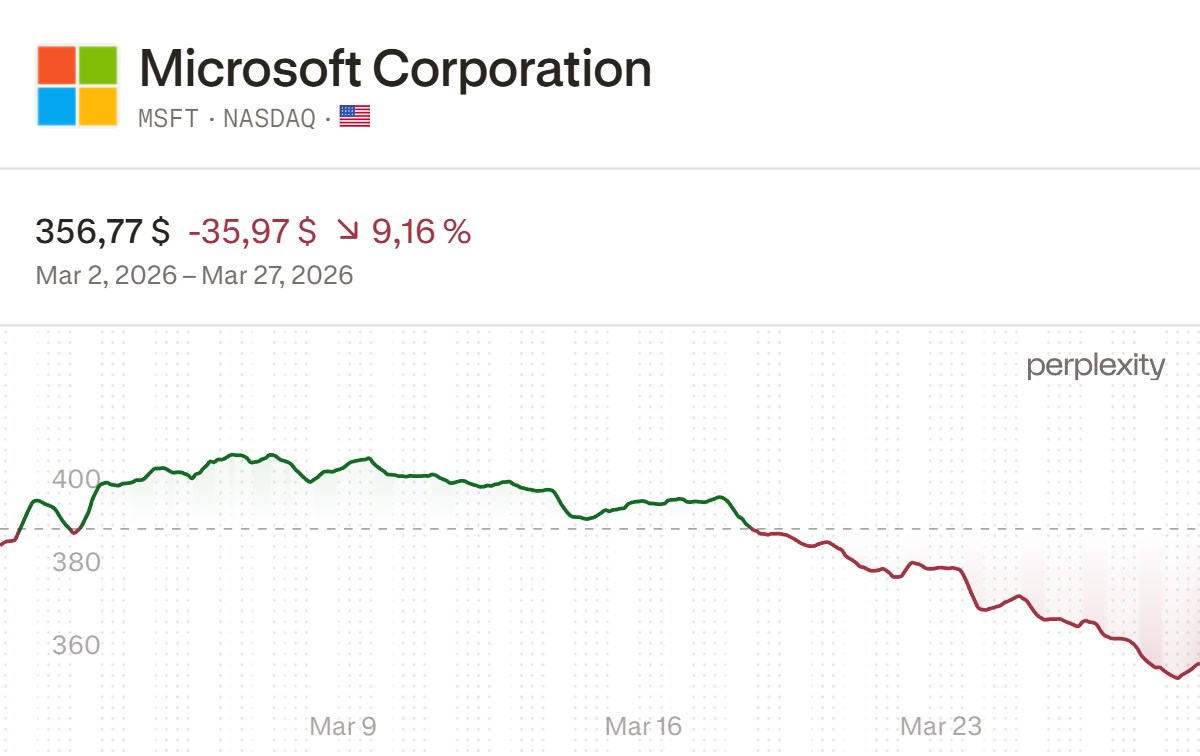1200x756 pixels.
Task: Click the -35,97 $ price change
Action: coord(252,232)
